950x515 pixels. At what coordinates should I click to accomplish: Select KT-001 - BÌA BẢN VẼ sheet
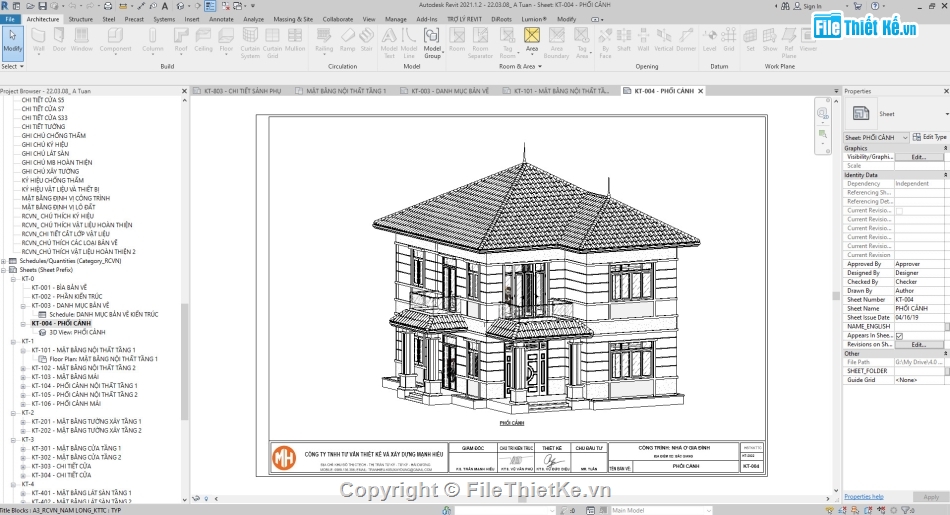tap(59, 288)
